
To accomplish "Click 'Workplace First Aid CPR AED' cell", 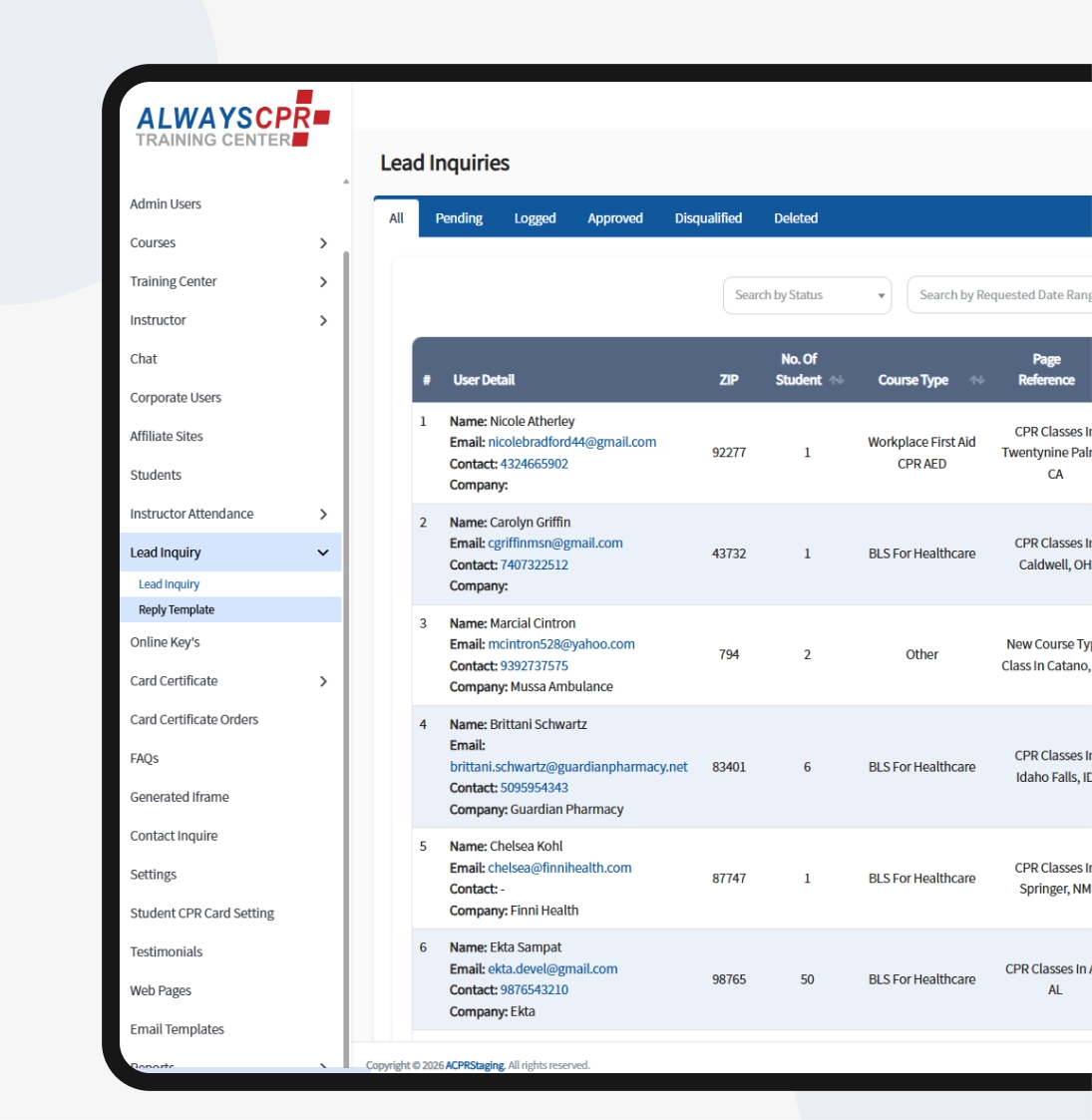I will [x=921, y=453].
